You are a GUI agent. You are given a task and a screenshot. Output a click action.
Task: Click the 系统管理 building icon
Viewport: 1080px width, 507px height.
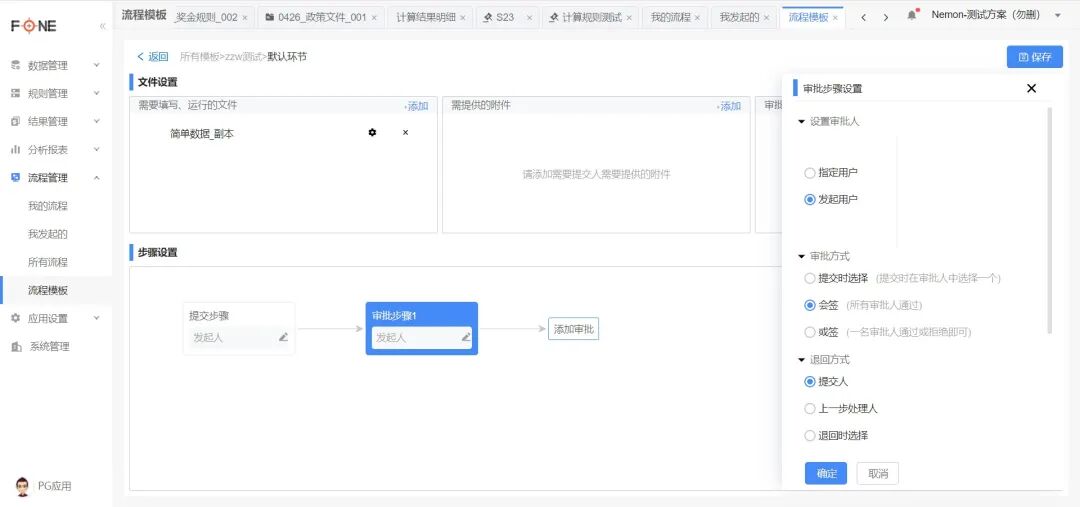[16, 346]
